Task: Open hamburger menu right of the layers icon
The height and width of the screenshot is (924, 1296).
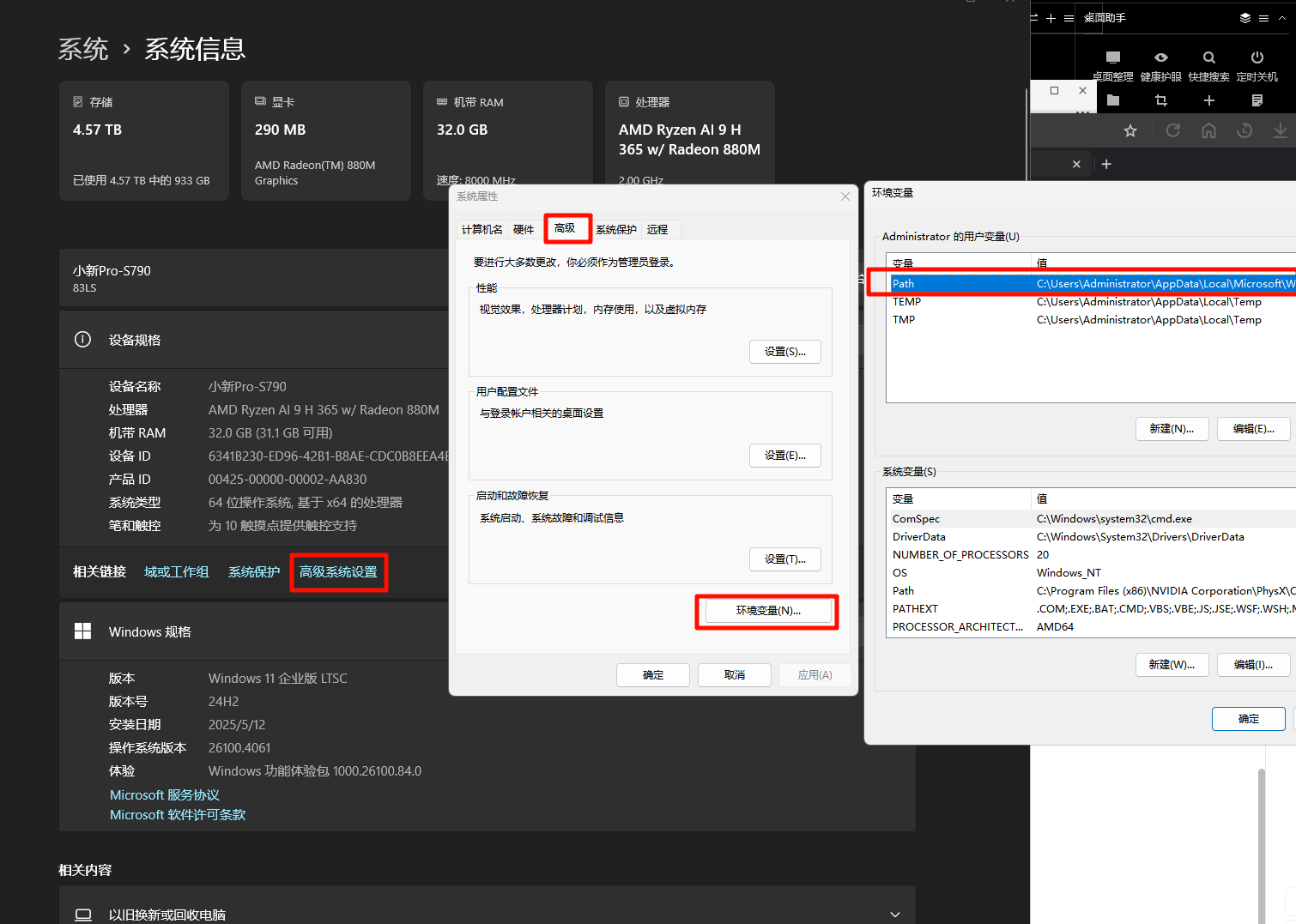Action: coord(1263,18)
